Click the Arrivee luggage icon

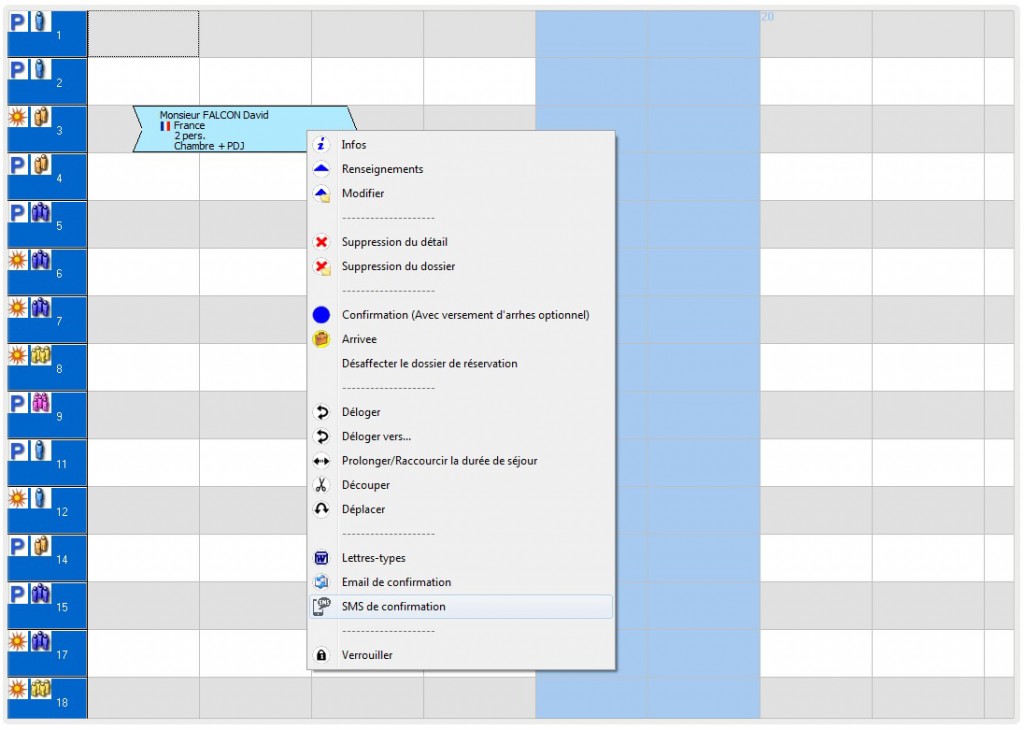click(x=322, y=339)
